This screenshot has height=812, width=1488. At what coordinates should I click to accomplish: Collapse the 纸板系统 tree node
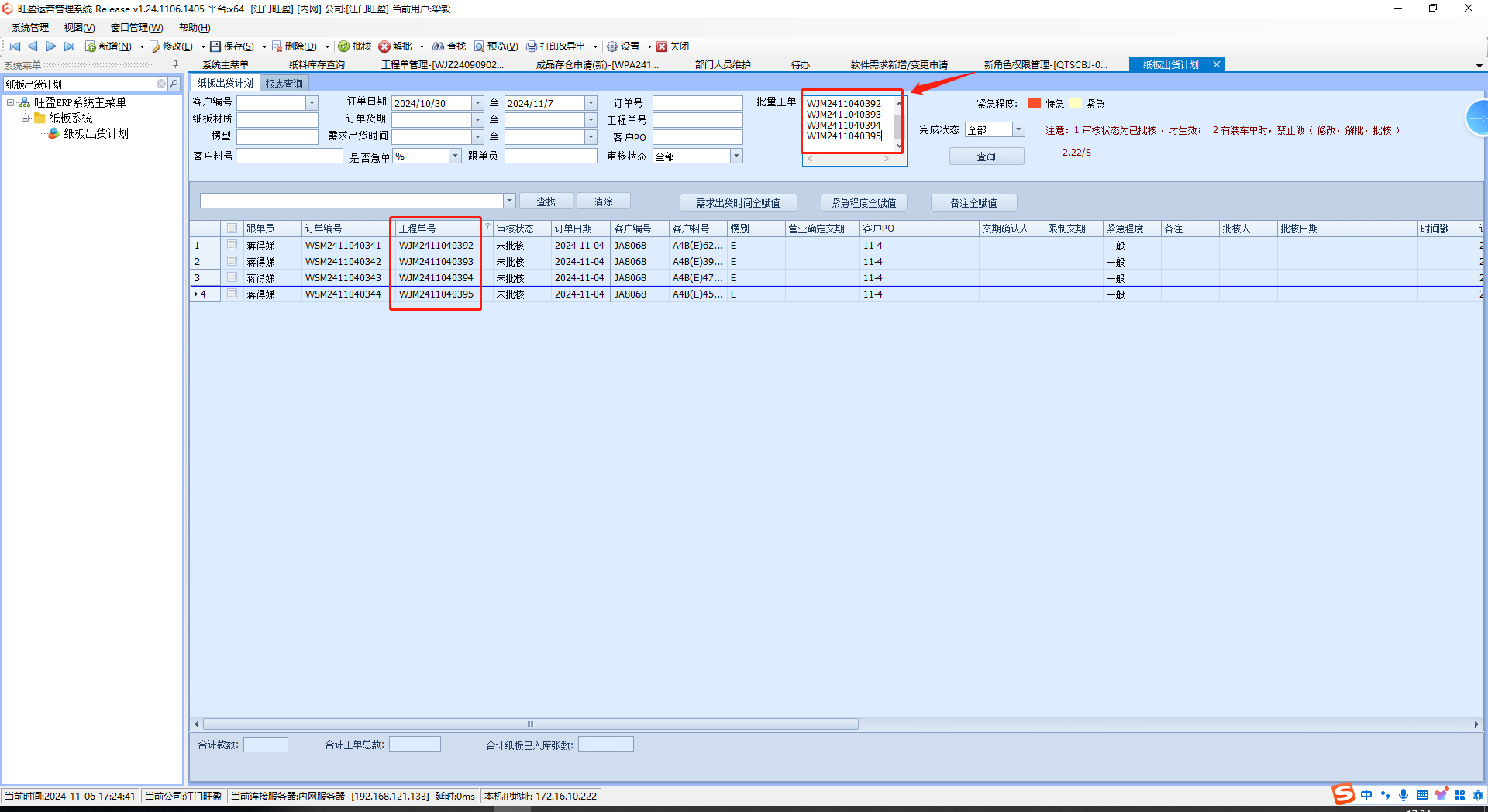(26, 118)
